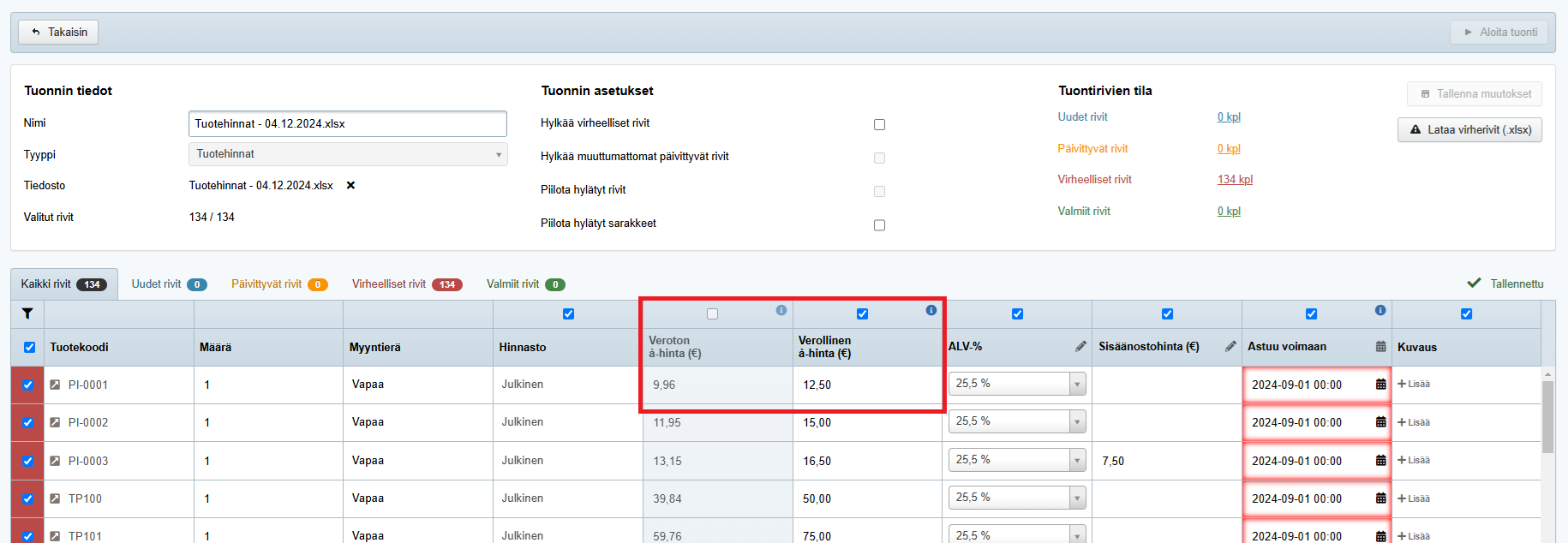Click Lataa virherivit (.xlsx) button

click(1469, 129)
